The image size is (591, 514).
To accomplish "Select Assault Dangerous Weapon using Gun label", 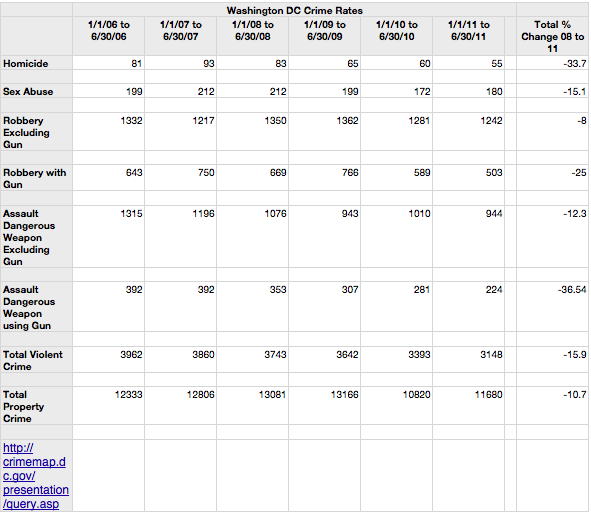I will pos(29,307).
